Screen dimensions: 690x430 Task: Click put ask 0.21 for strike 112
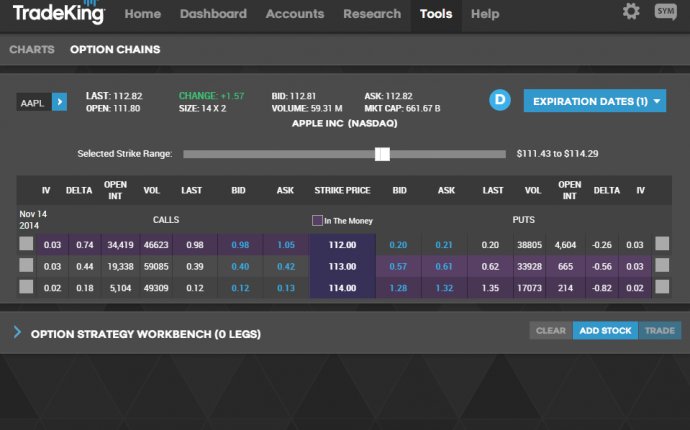click(x=444, y=245)
